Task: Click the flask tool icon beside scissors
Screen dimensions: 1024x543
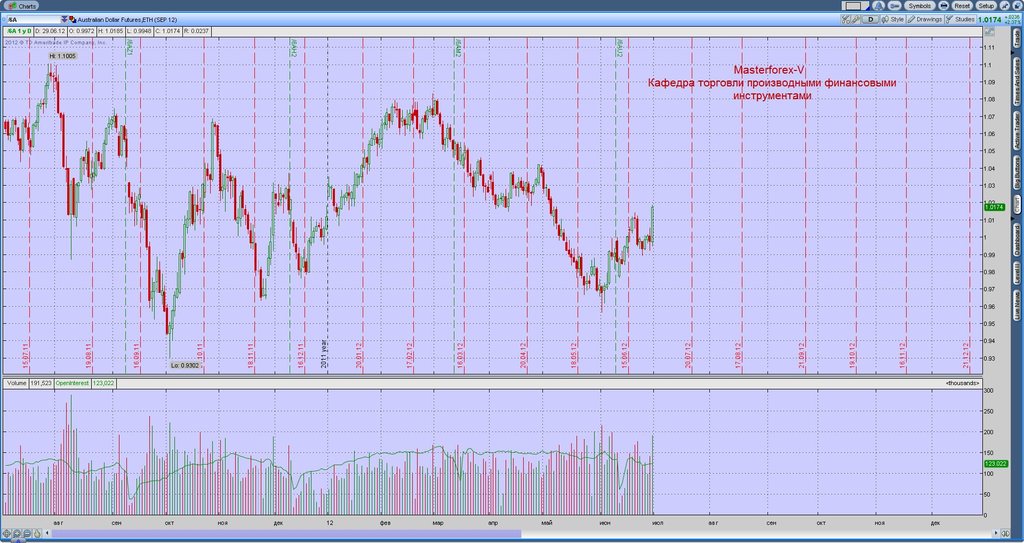Action: 856,20
